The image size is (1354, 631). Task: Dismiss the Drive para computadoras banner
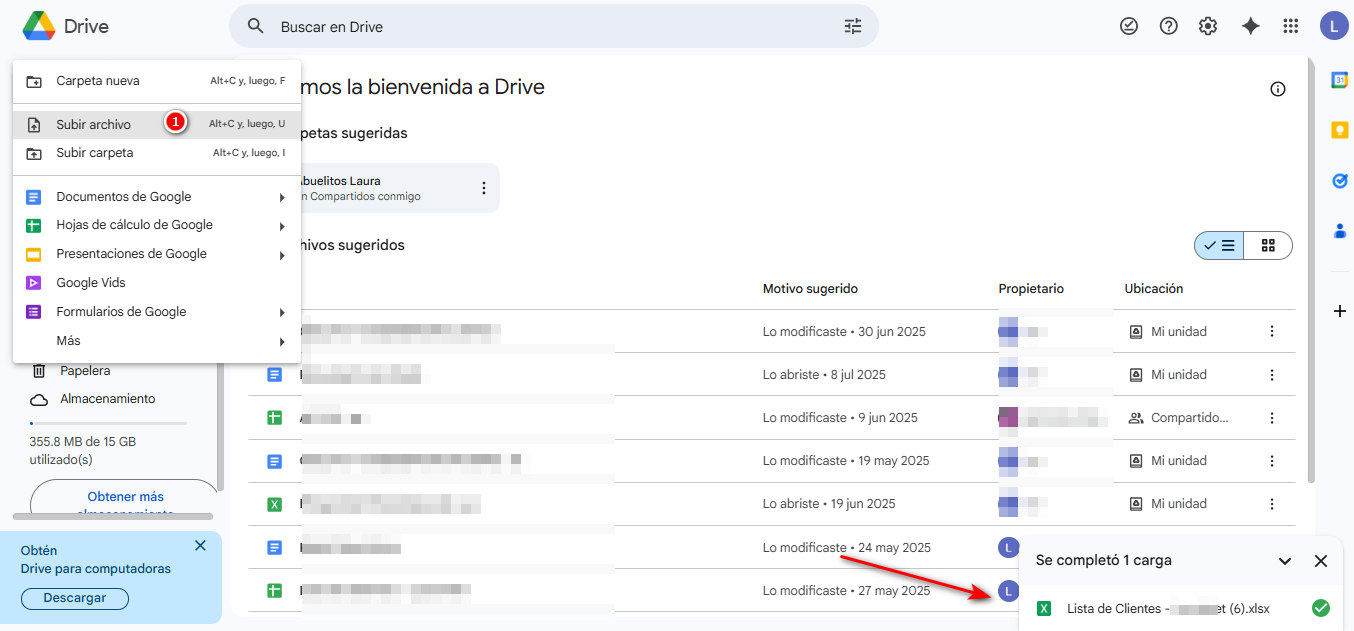[200, 546]
